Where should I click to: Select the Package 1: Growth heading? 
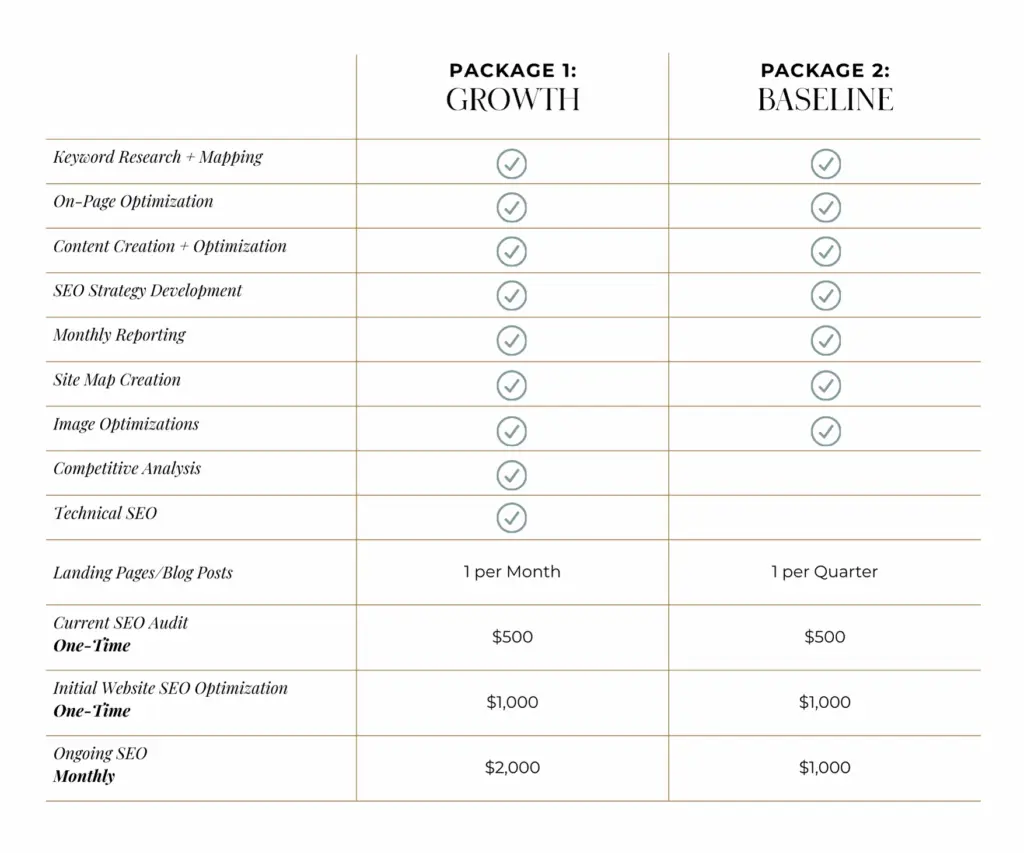coord(512,87)
